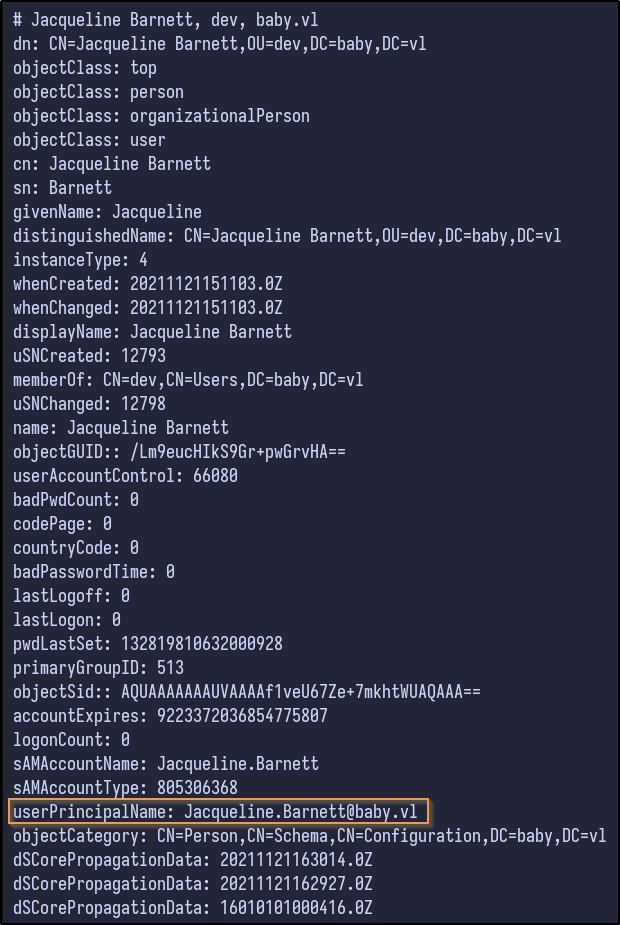Click the objectGUID value line
Screen dimensions: 620x925
tap(179, 451)
